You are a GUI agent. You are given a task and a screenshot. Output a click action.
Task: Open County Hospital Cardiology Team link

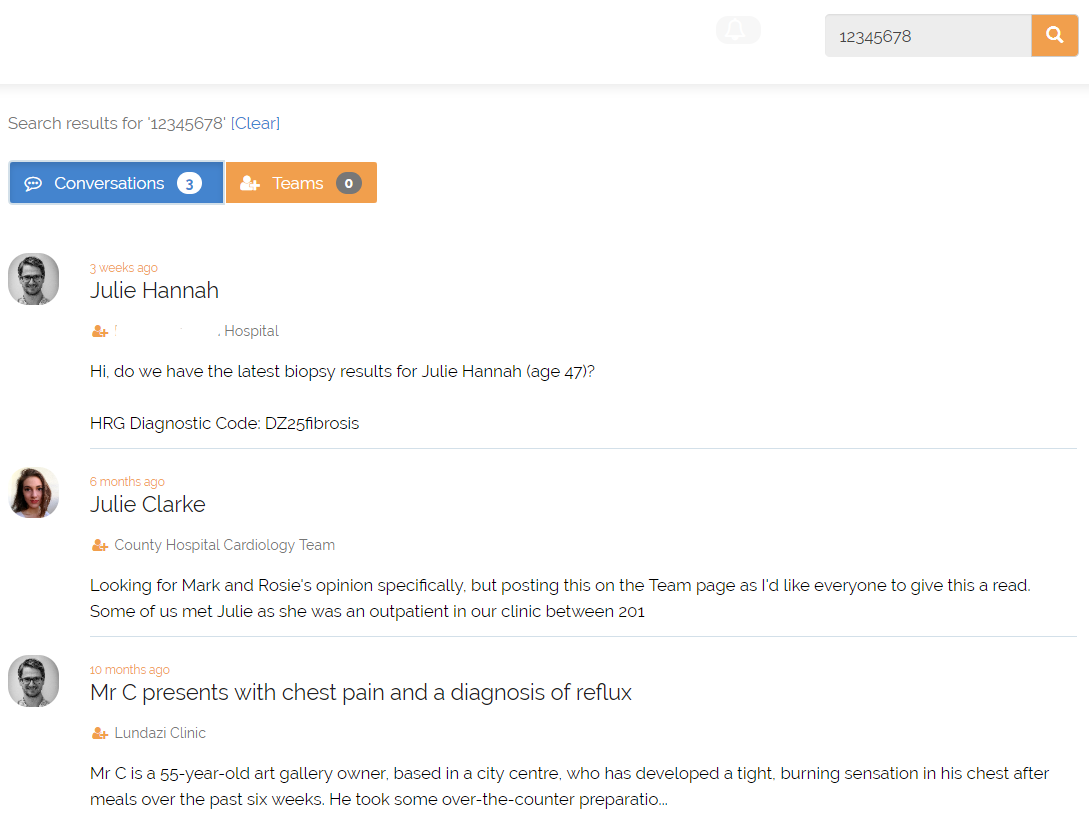224,545
